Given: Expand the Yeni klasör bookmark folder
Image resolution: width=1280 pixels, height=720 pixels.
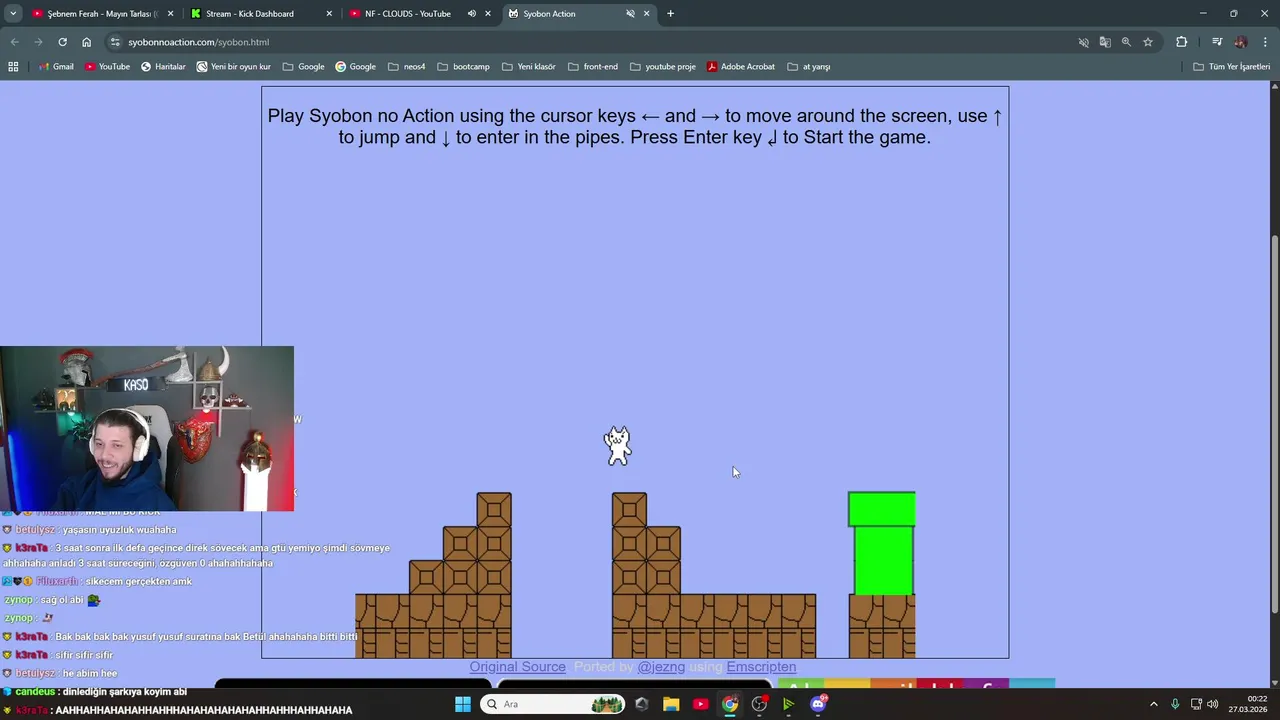Looking at the screenshot, I should tap(528, 67).
